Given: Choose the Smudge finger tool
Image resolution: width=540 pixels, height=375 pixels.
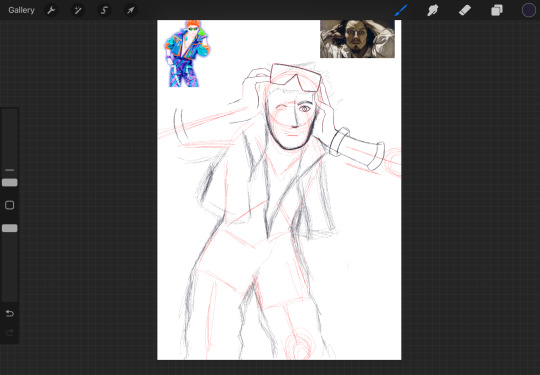Looking at the screenshot, I should pyautogui.click(x=433, y=10).
